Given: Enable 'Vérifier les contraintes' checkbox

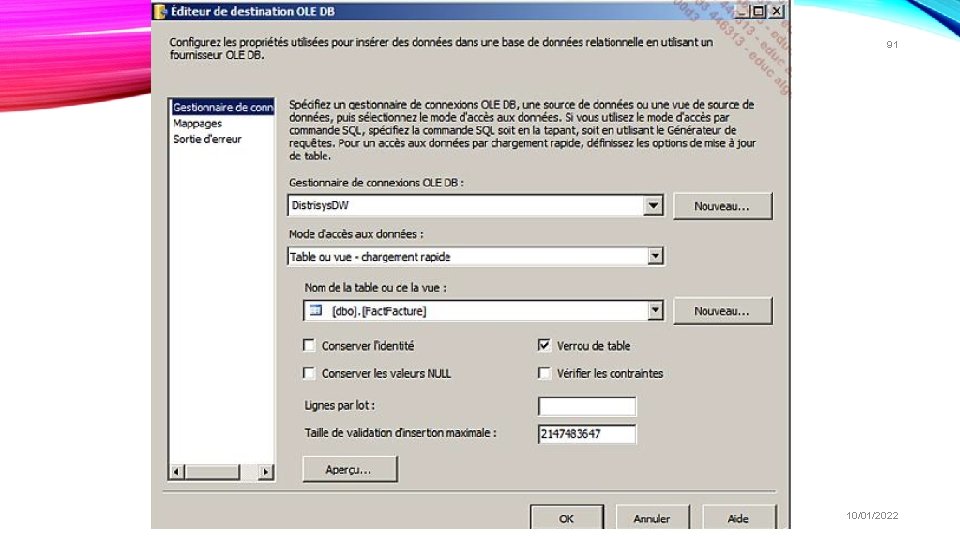Looking at the screenshot, I should click(x=544, y=373).
